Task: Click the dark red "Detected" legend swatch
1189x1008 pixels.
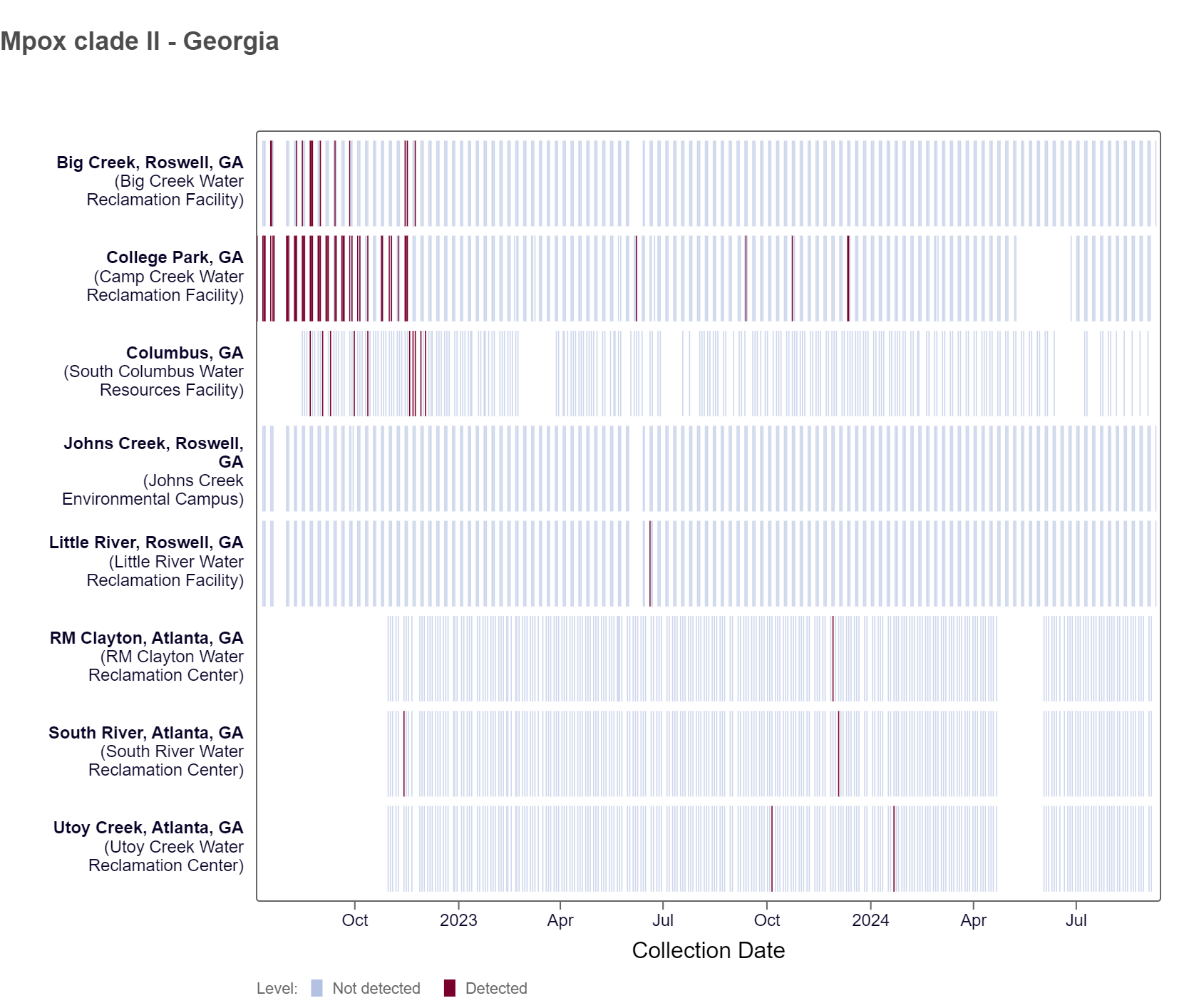Action: [449, 988]
